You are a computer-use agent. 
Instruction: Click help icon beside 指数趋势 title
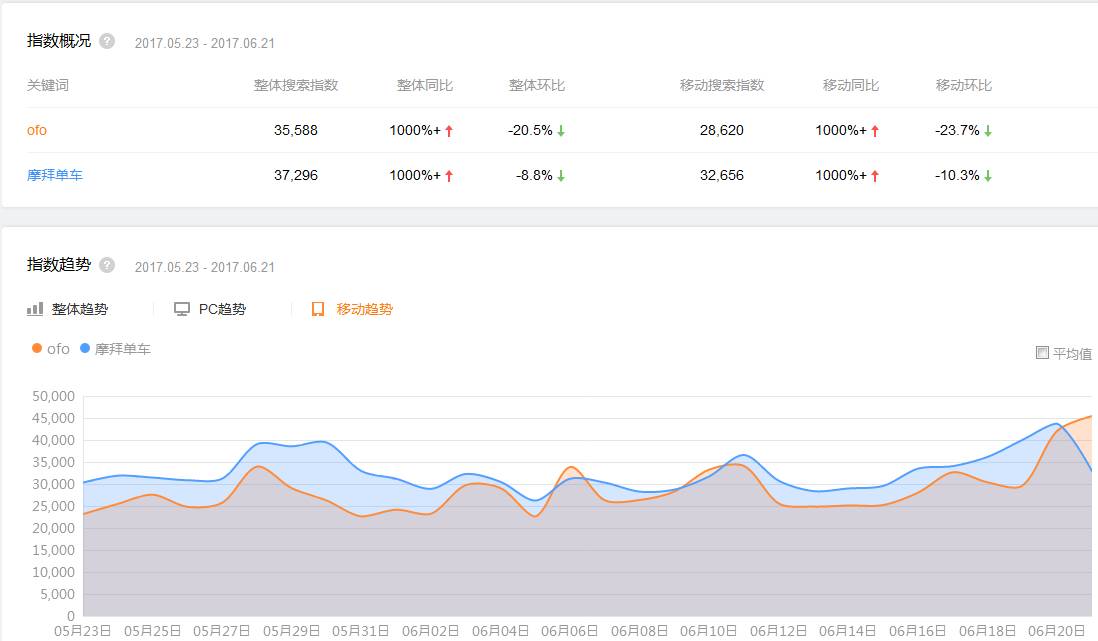click(107, 265)
